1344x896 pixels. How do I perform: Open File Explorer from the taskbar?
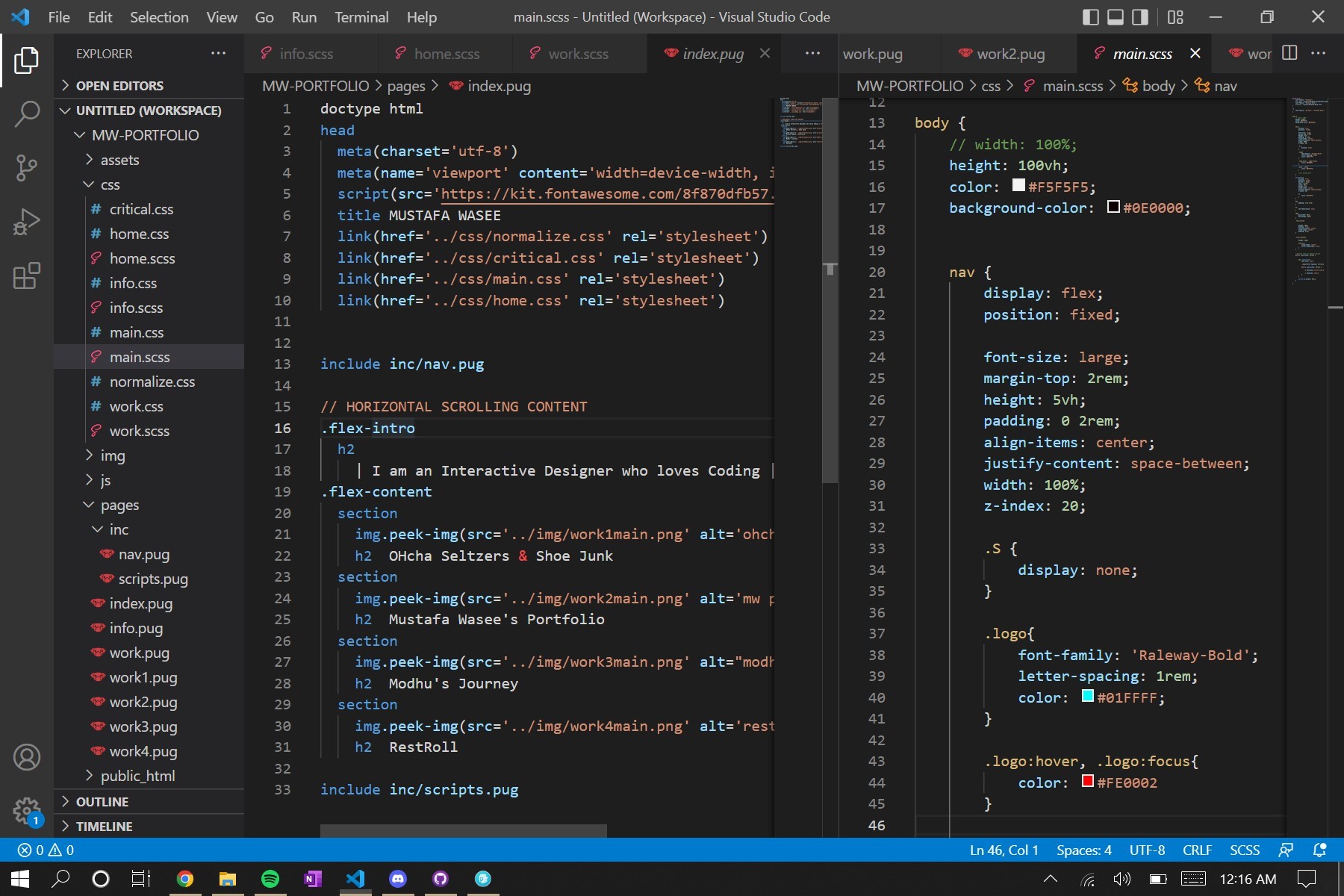(x=228, y=879)
